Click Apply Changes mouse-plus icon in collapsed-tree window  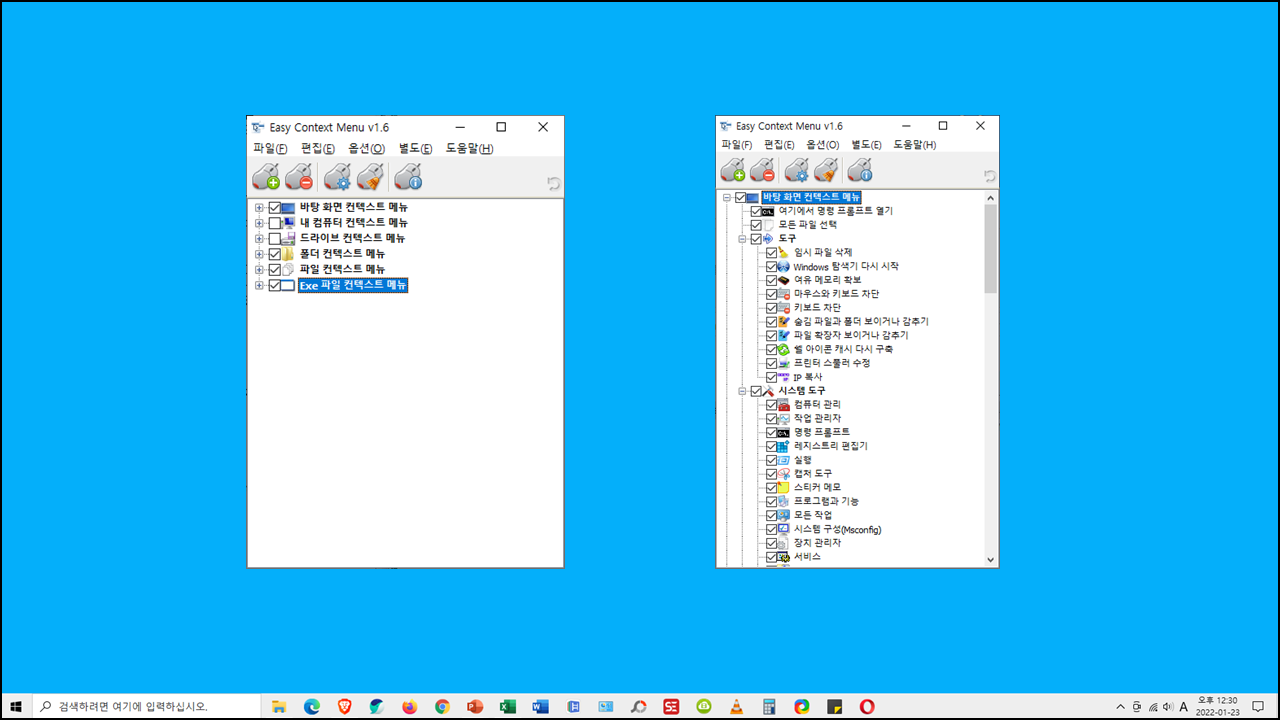(266, 178)
